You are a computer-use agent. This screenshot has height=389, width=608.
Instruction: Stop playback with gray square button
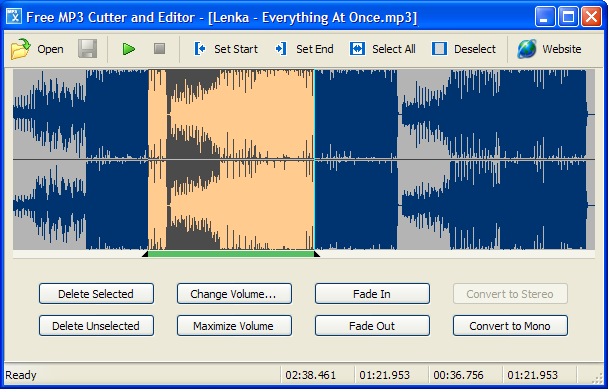[x=159, y=49]
